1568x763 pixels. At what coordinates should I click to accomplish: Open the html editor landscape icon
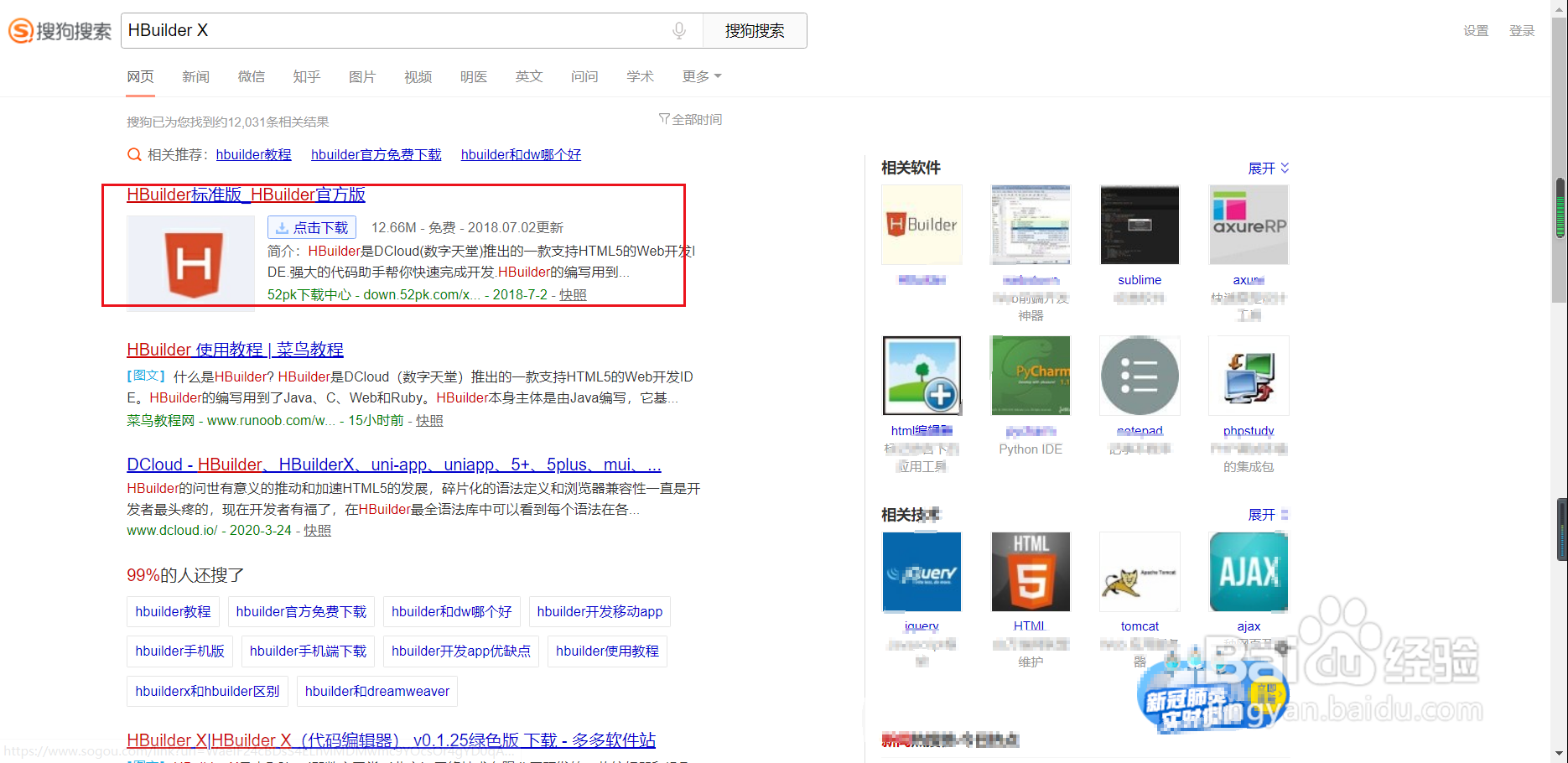tap(922, 376)
